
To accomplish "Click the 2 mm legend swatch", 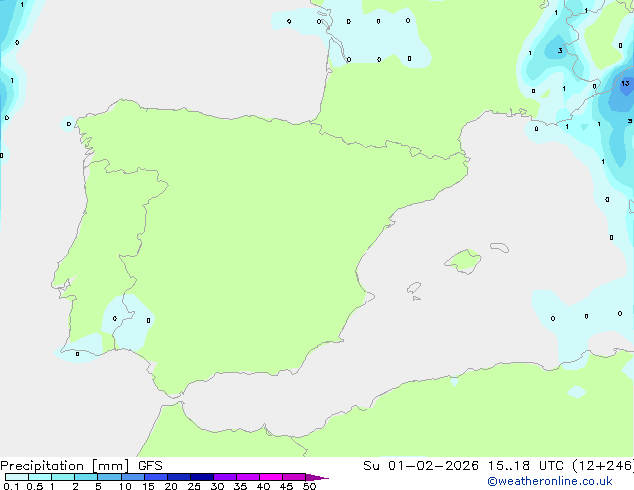I will (x=86, y=477).
